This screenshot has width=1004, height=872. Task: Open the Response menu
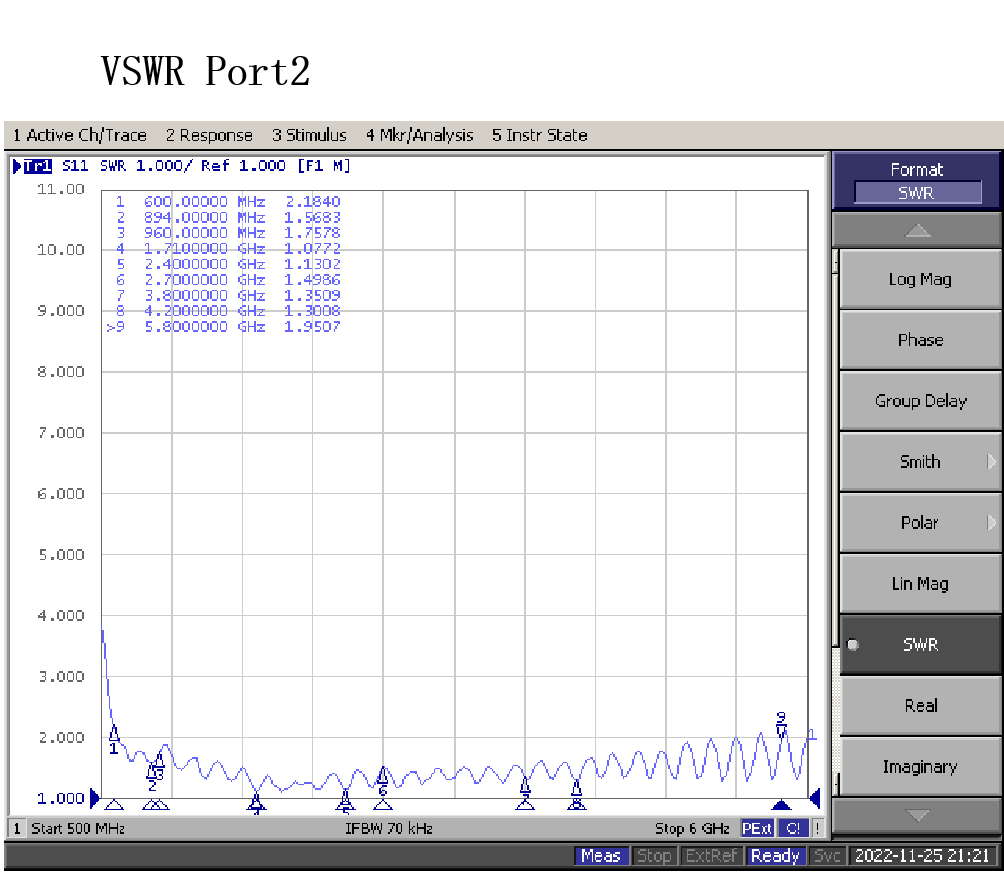209,135
